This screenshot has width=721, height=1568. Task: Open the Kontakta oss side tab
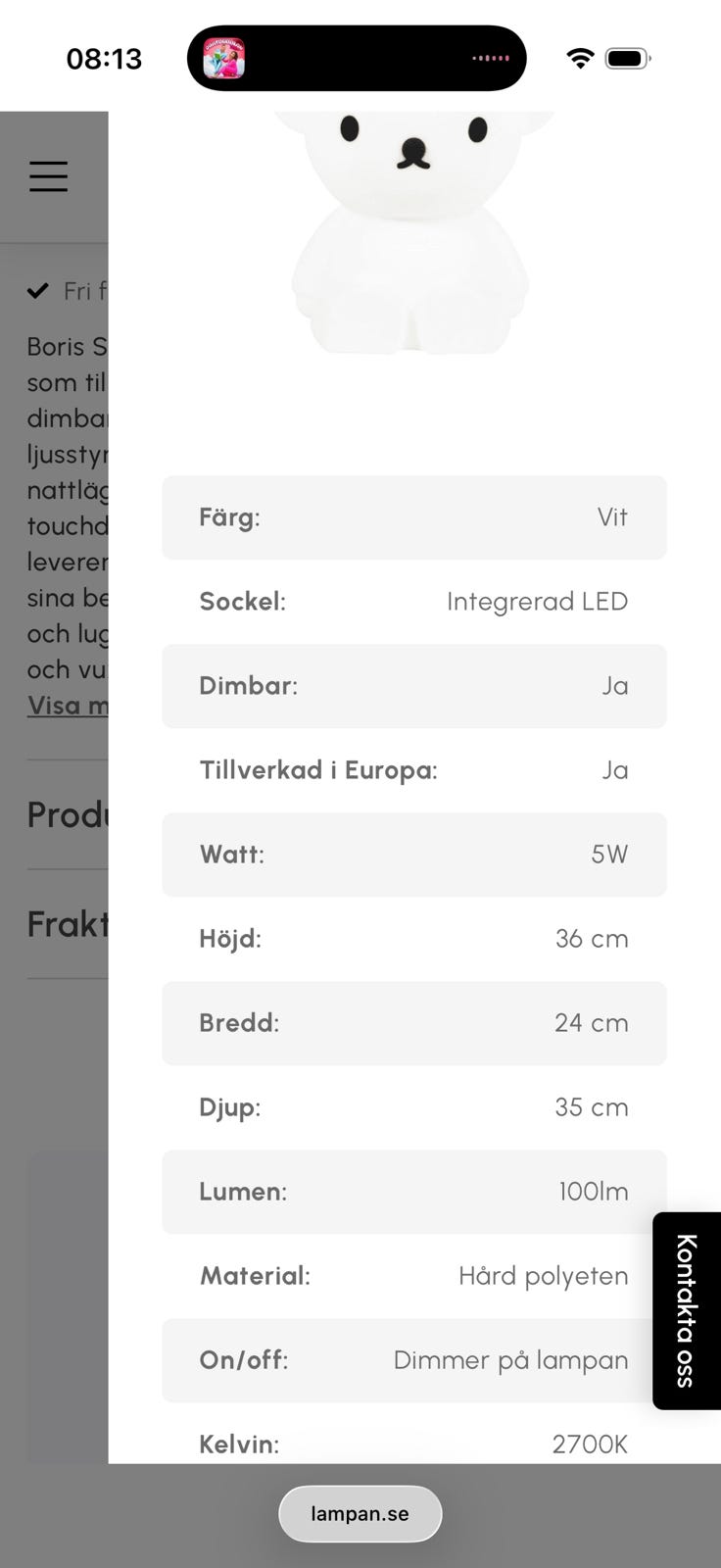[686, 1310]
